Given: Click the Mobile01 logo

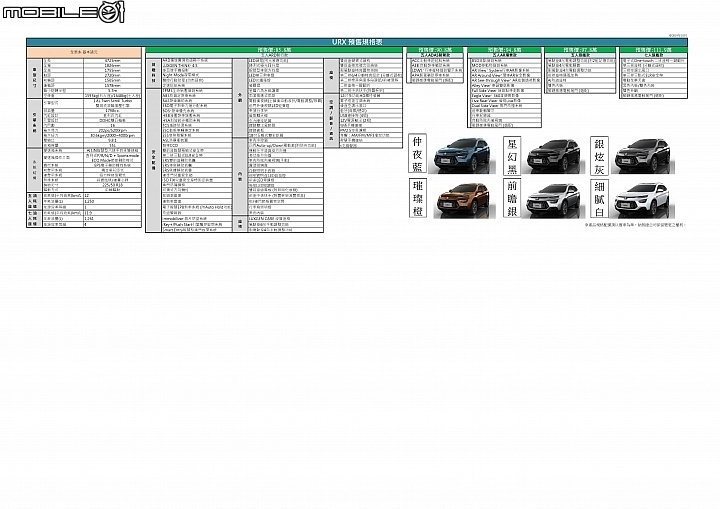Looking at the screenshot, I should point(63,12).
